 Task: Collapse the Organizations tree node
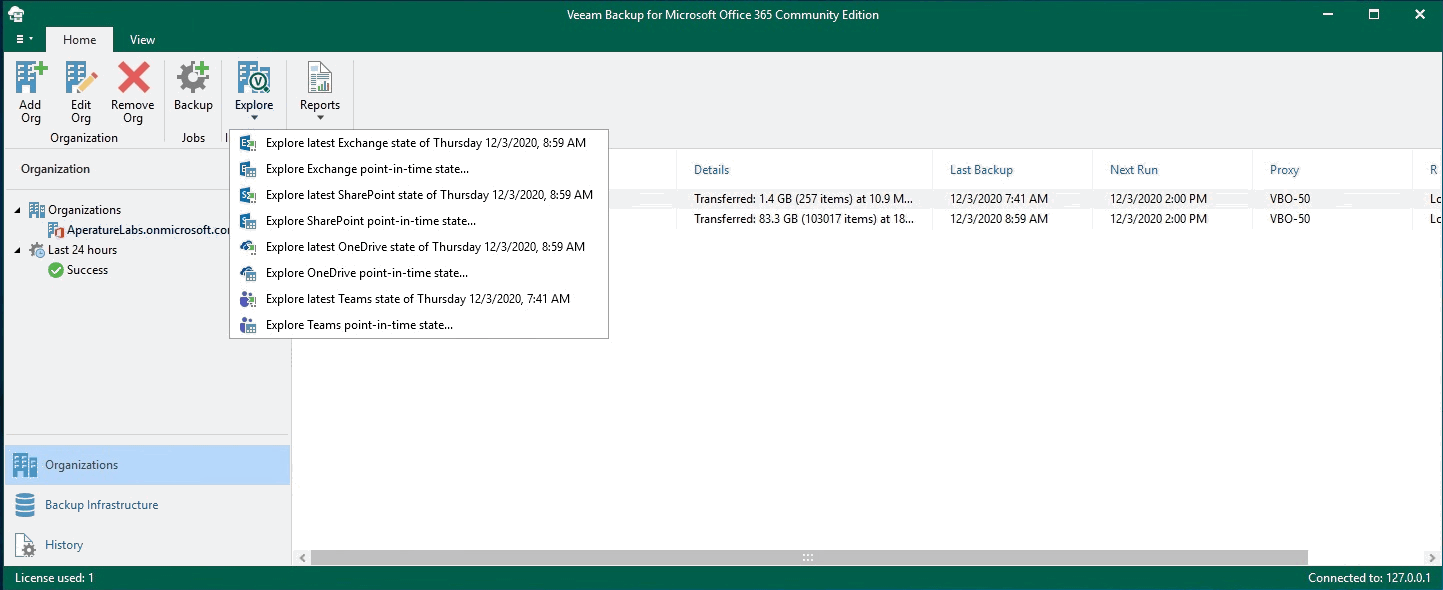tap(17, 210)
